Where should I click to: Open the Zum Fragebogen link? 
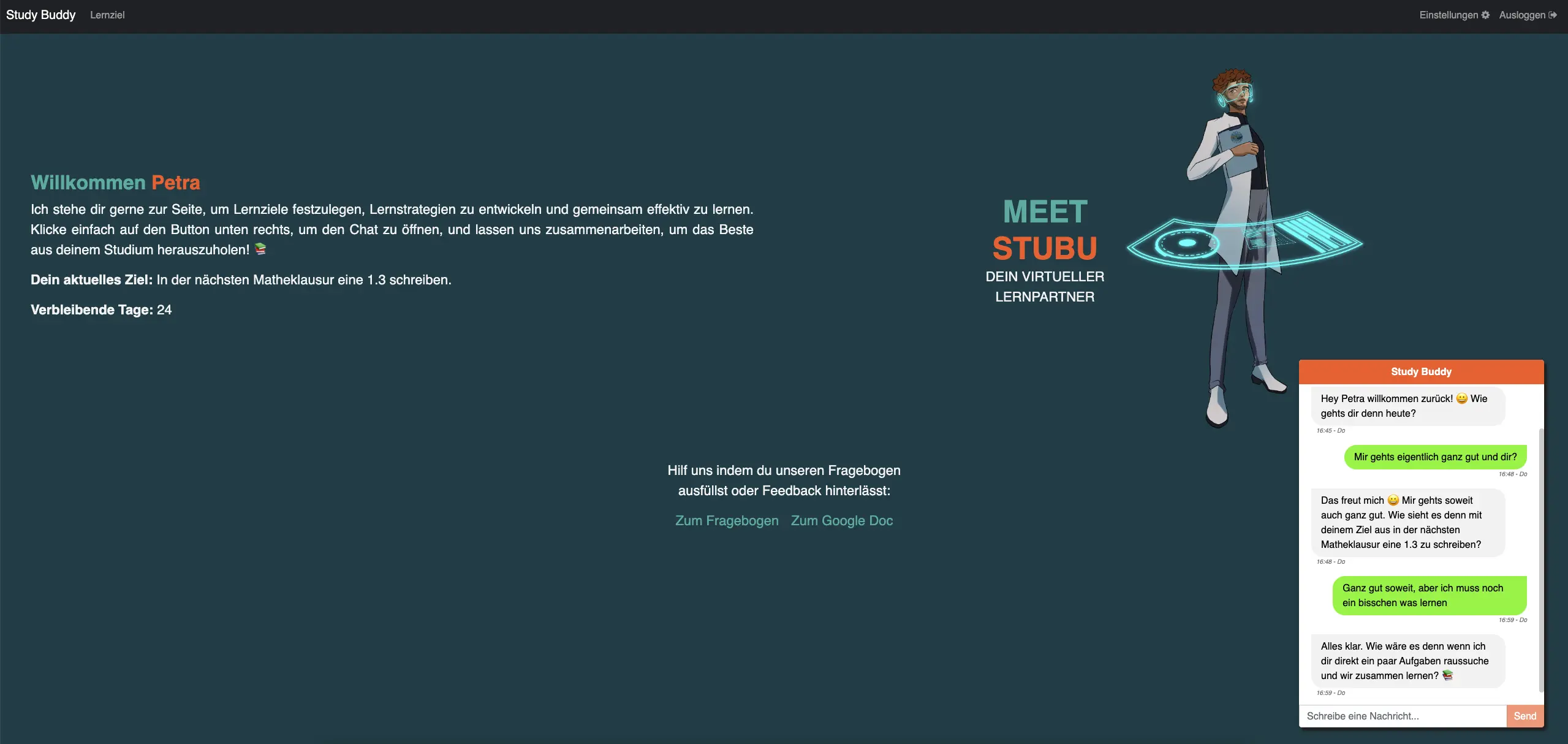[726, 520]
